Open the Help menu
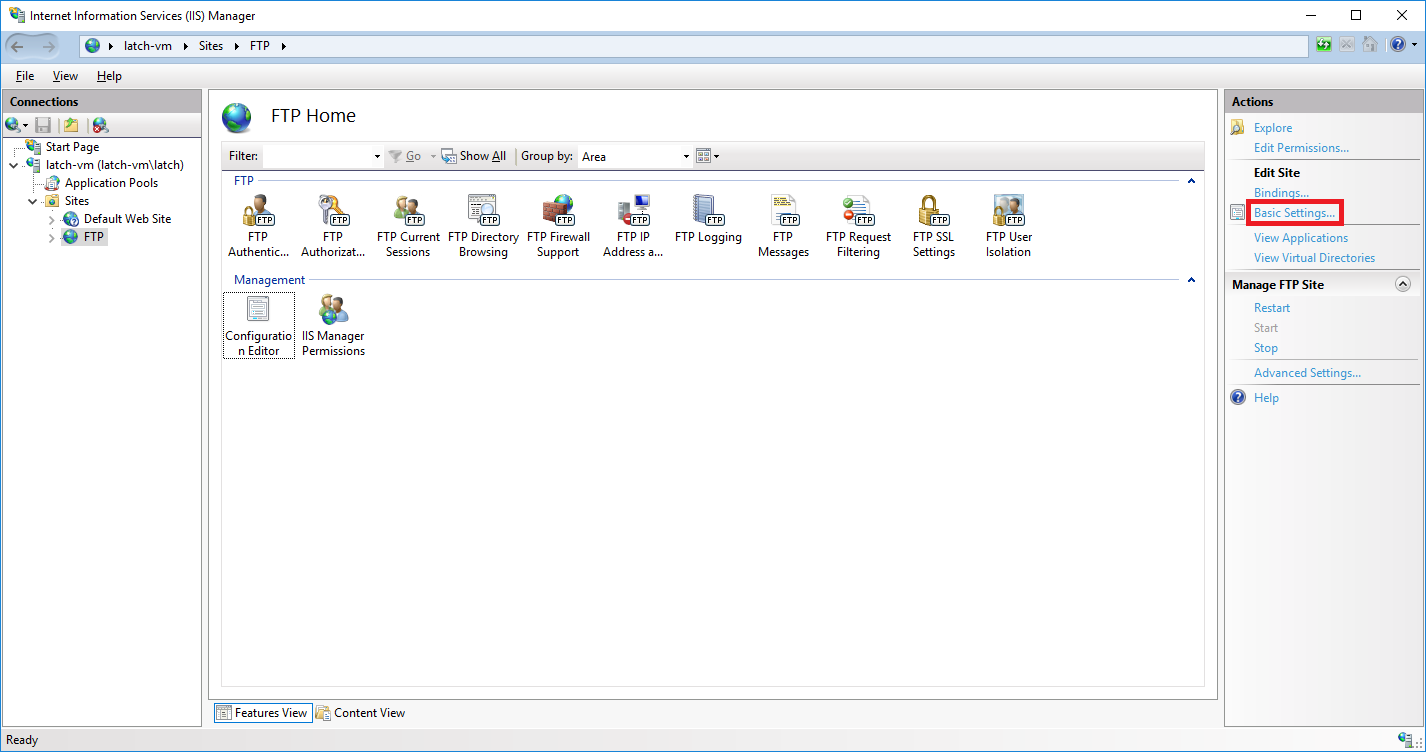This screenshot has height=752, width=1426. pyautogui.click(x=109, y=76)
